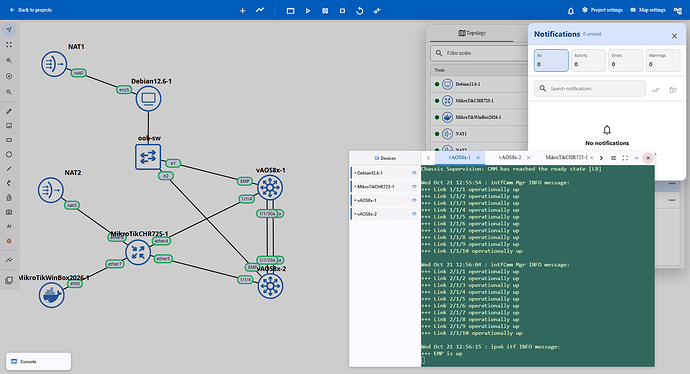Show the All notifications filter
The image size is (690, 374).
(551, 60)
